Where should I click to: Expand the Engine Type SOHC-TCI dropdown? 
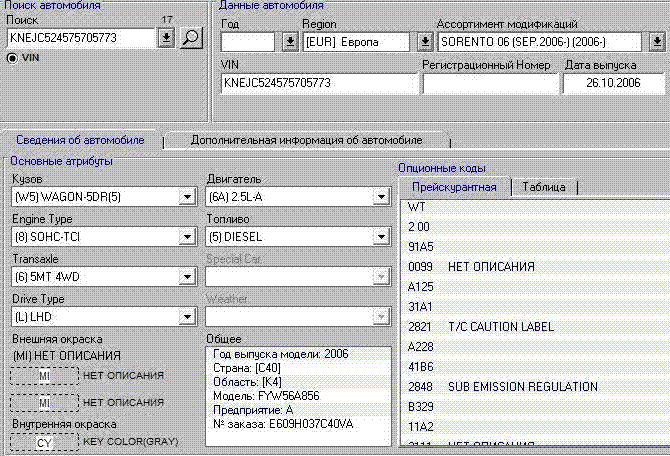click(x=187, y=238)
